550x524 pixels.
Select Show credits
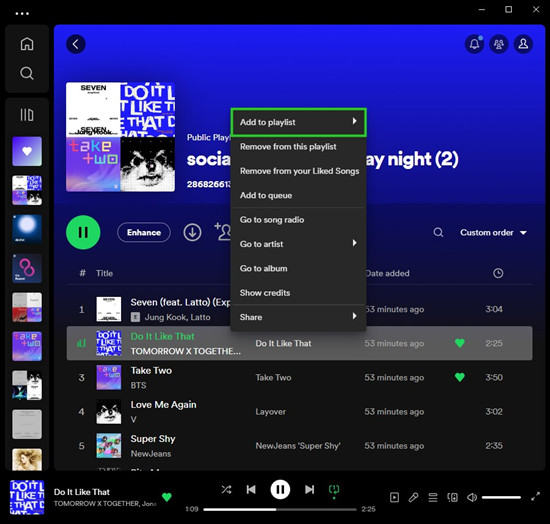point(299,293)
